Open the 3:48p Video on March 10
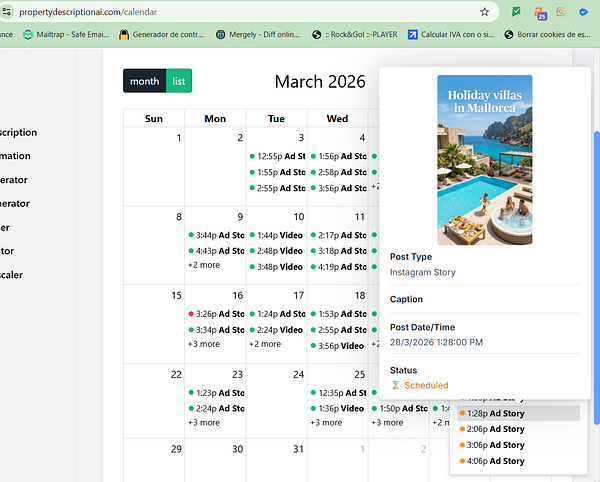 pos(277,267)
